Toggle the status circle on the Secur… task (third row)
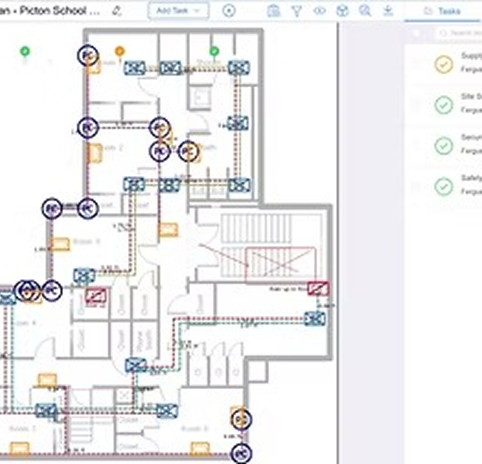482x464 pixels. (x=444, y=146)
